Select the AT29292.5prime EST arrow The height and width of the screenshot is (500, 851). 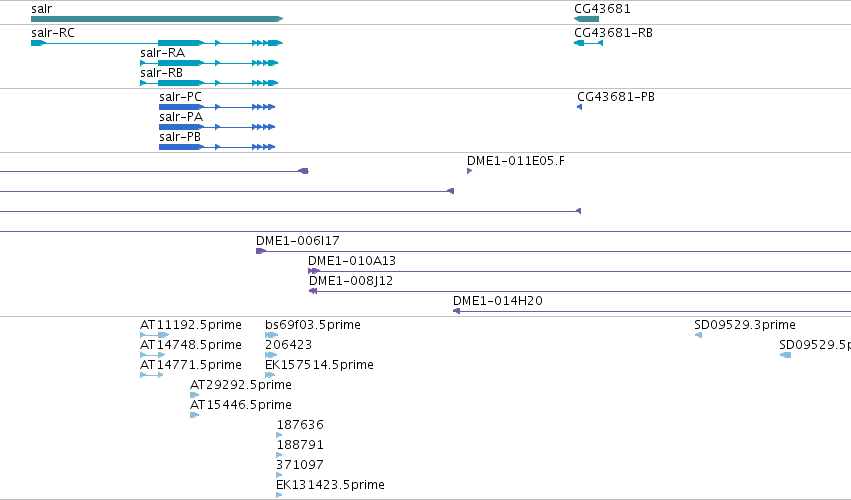pos(195,395)
